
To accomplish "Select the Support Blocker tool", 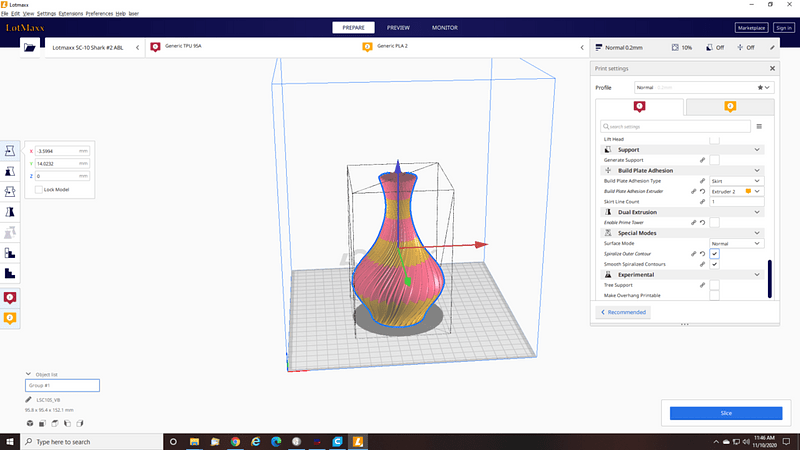I will tap(10, 253).
